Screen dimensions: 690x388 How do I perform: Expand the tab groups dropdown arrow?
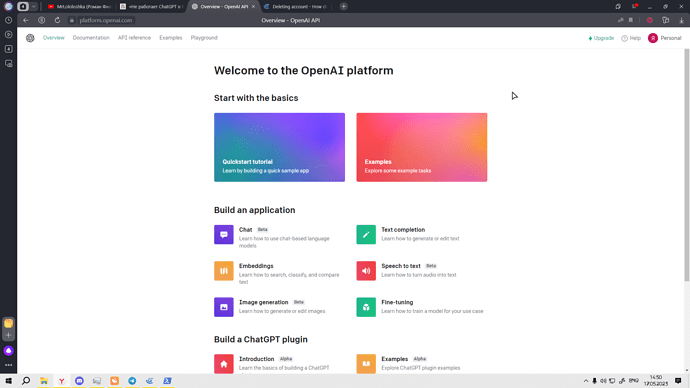coord(33,7)
